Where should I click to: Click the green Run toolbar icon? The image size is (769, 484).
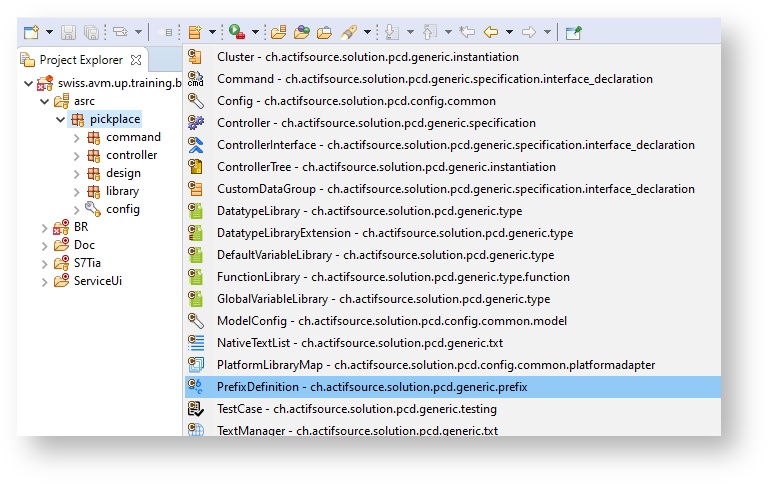pos(235,32)
